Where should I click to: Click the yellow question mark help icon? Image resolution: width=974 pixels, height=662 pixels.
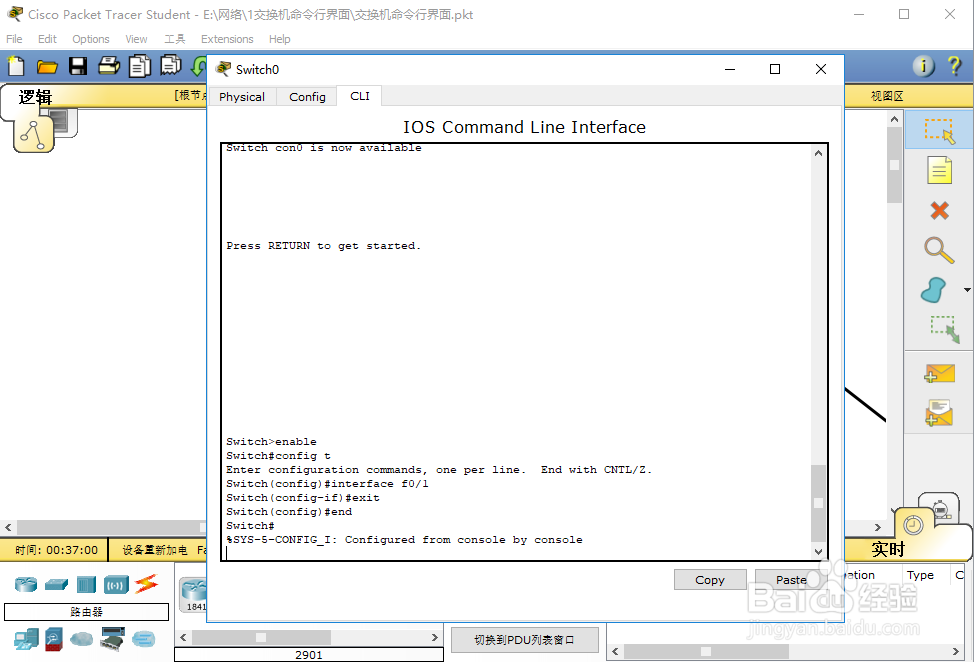pos(955,65)
